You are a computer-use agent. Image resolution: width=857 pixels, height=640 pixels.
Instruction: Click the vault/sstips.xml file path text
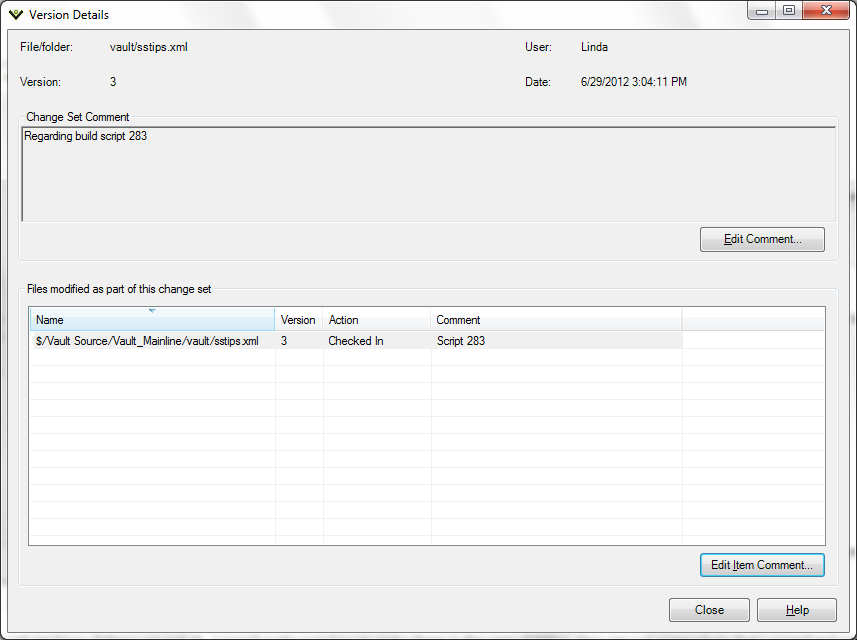click(x=149, y=47)
